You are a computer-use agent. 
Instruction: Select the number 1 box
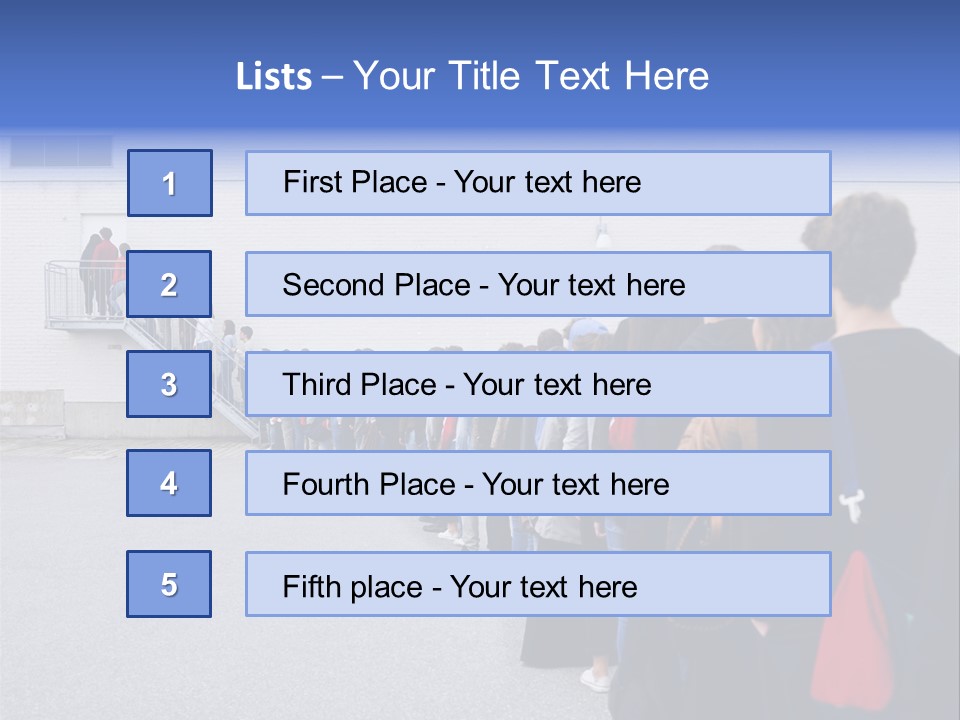point(170,183)
